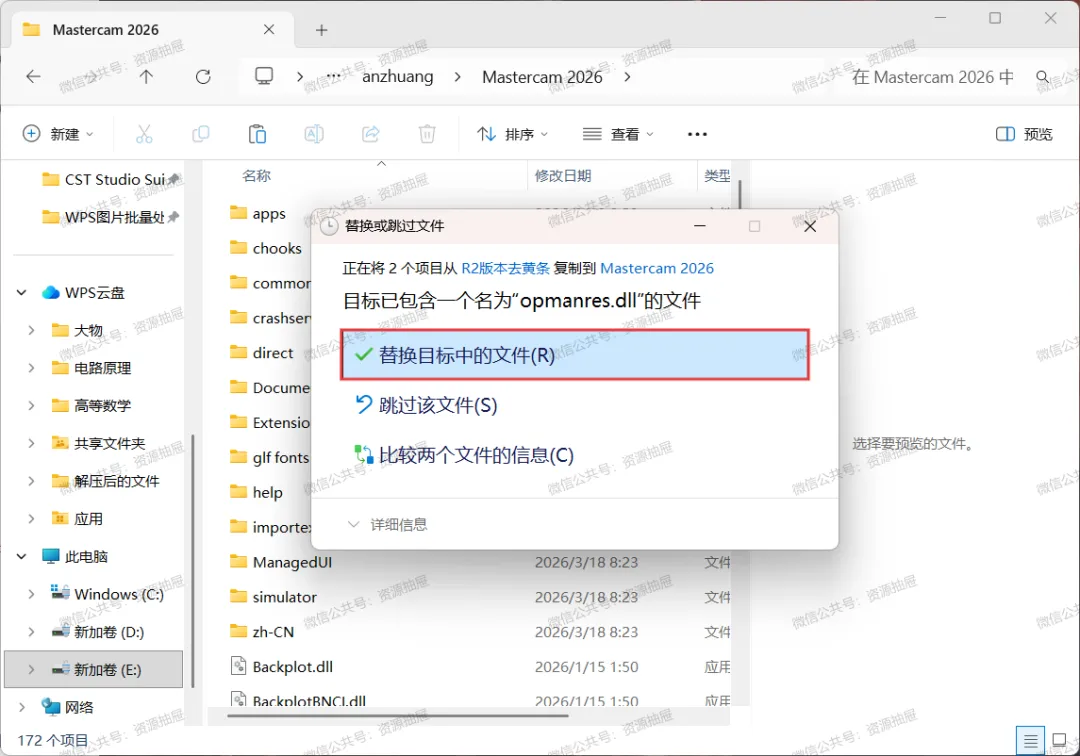Screen dimensions: 1080x756
Task: Click the cut scissors icon
Action: pyautogui.click(x=144, y=134)
